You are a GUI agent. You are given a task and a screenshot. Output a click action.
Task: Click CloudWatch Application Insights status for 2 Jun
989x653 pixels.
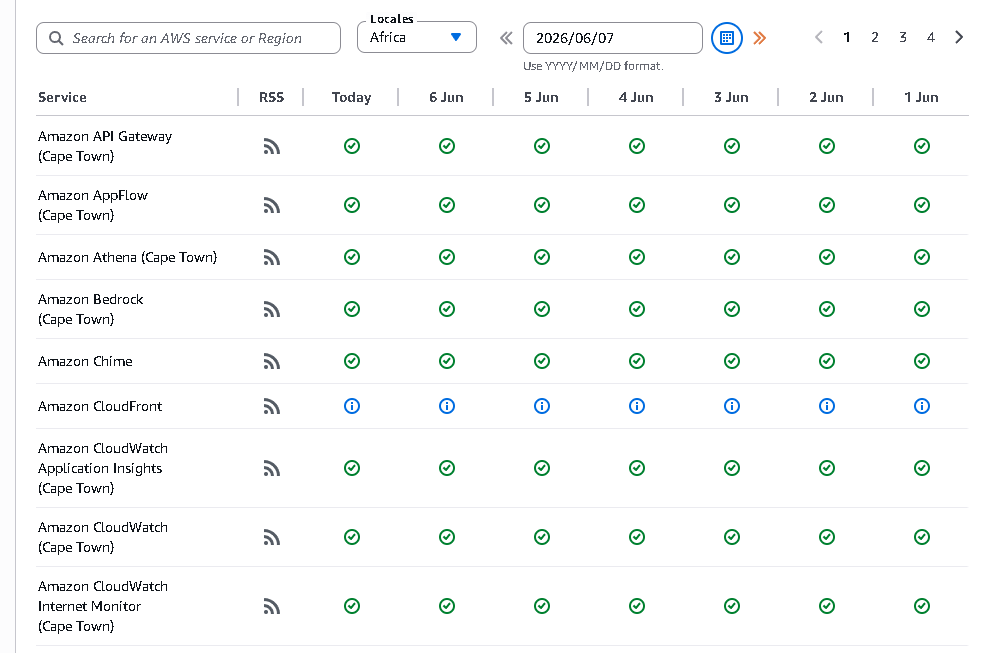click(x=827, y=468)
